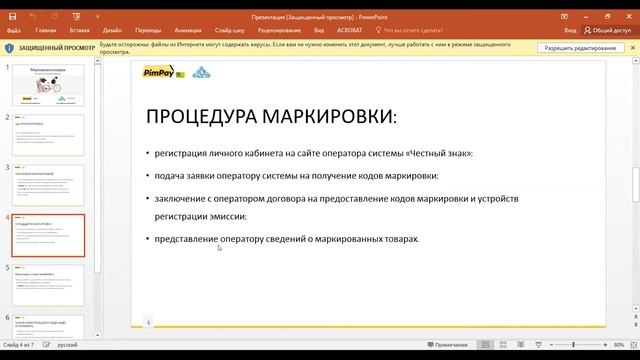Open the Переходы ribbon tab
The image size is (640, 360).
coord(148,30)
